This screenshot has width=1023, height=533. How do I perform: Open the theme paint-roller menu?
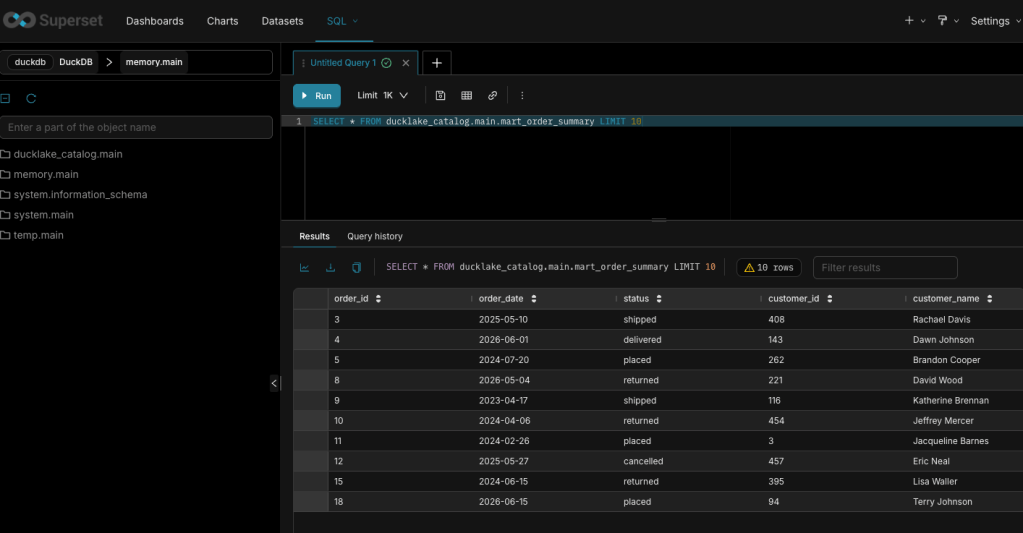click(947, 21)
